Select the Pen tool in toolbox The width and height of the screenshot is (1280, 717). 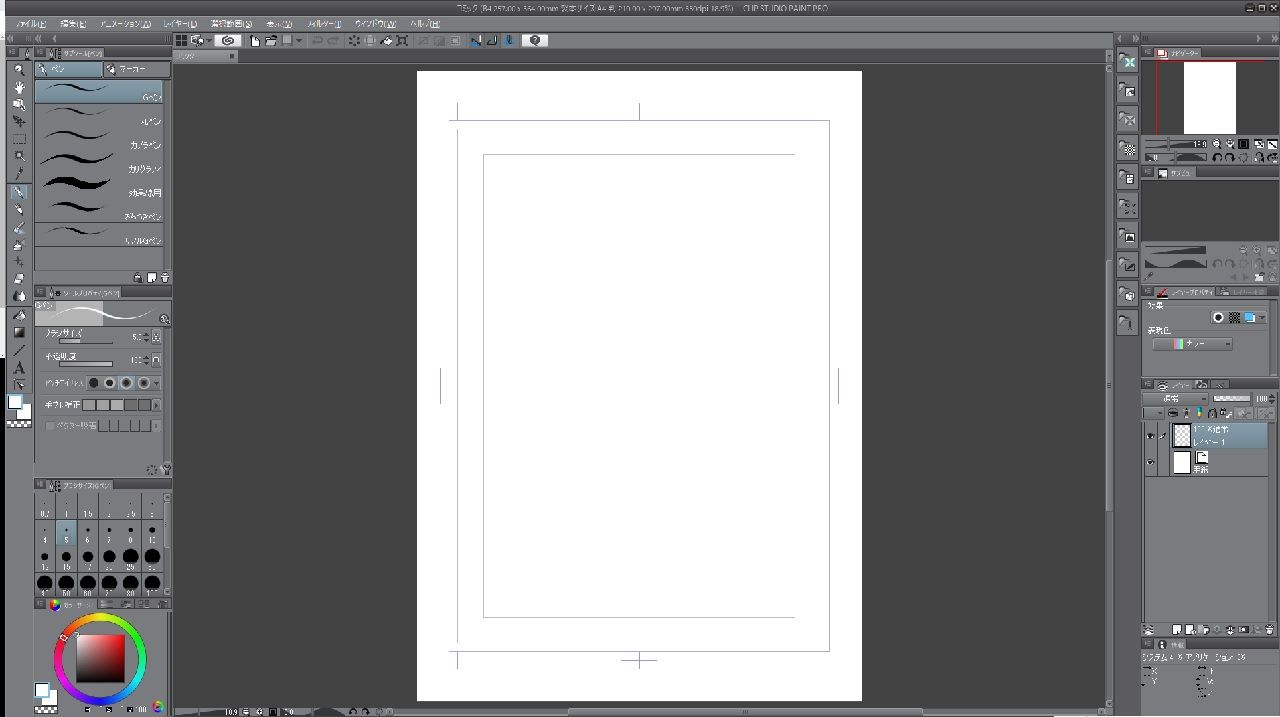pyautogui.click(x=19, y=192)
